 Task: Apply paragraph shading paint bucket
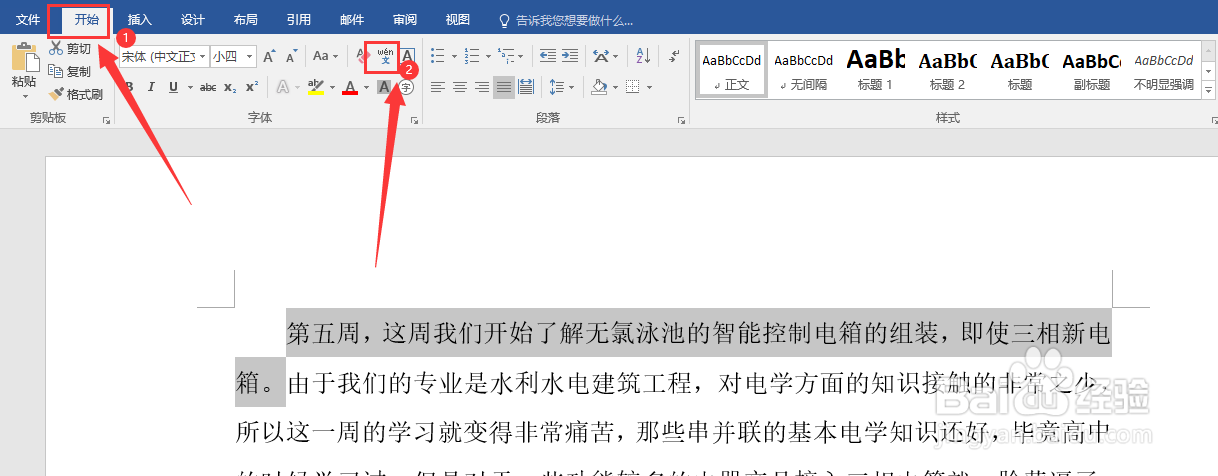(598, 87)
